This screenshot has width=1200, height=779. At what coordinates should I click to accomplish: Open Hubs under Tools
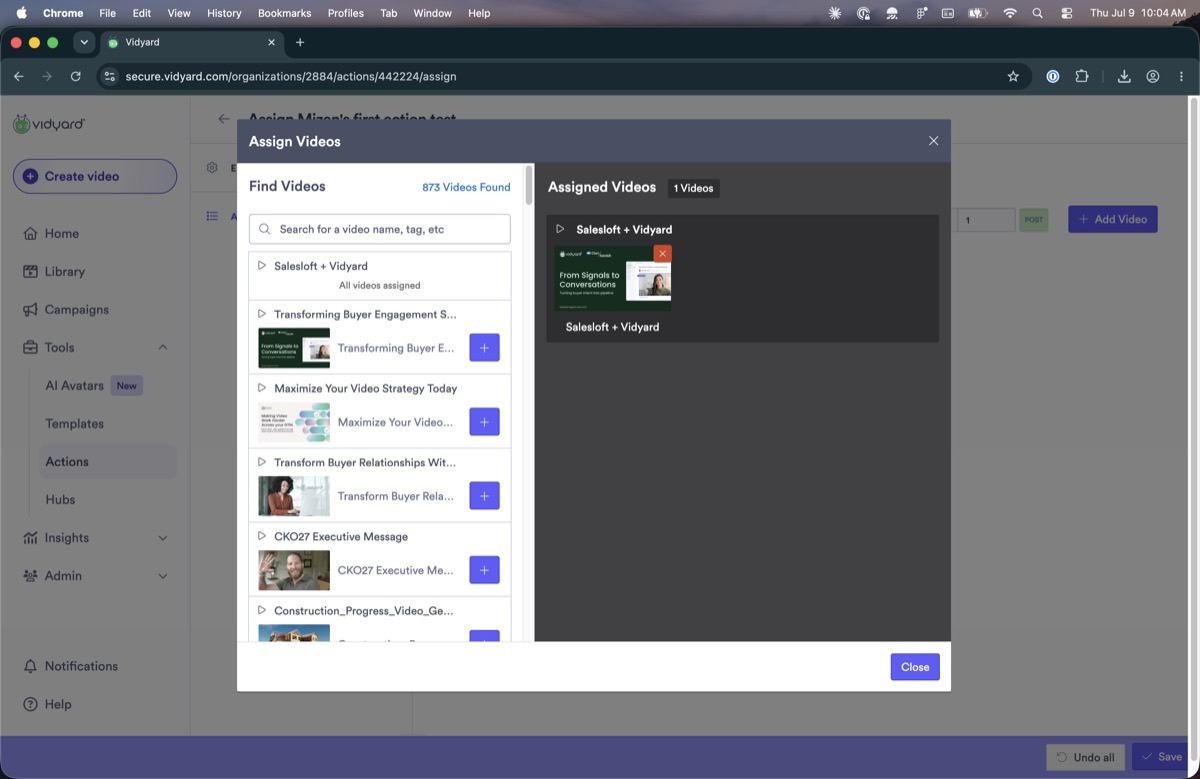[60, 499]
